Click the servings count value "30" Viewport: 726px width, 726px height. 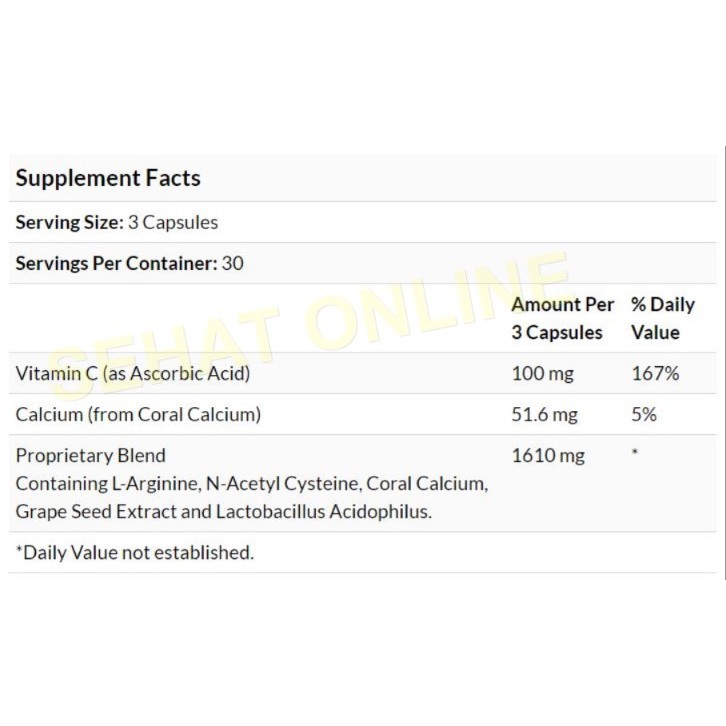[x=232, y=264]
